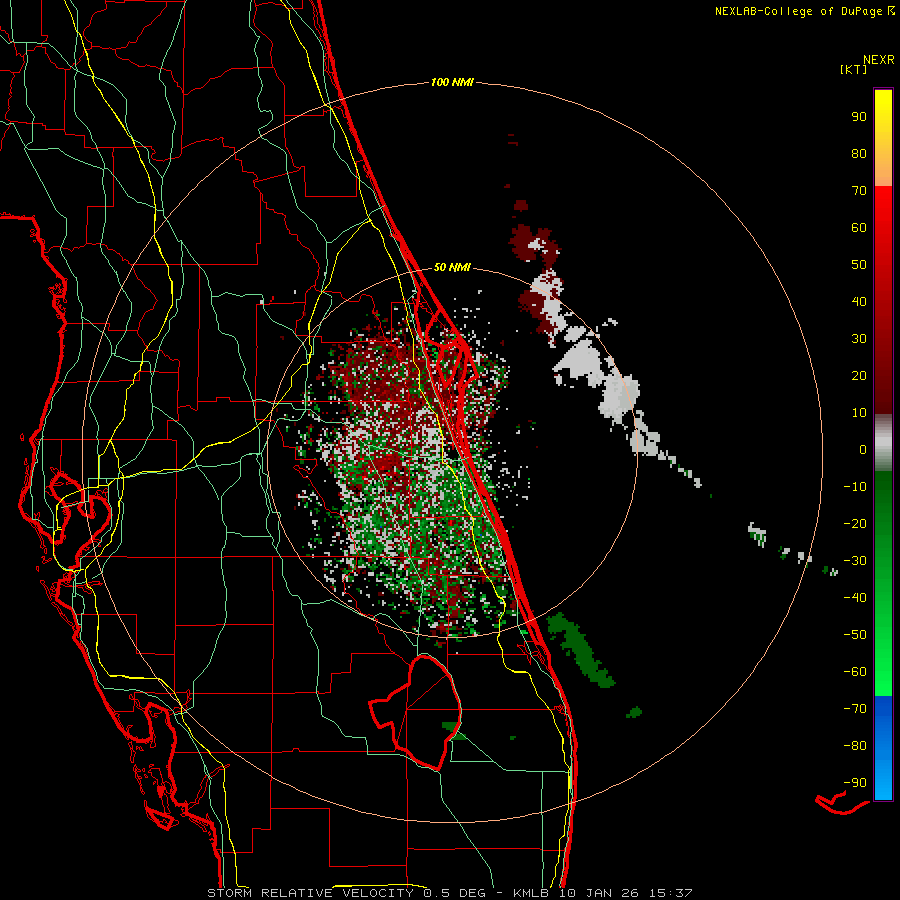
Task: Click the -10 scale value
Action: 855,487
